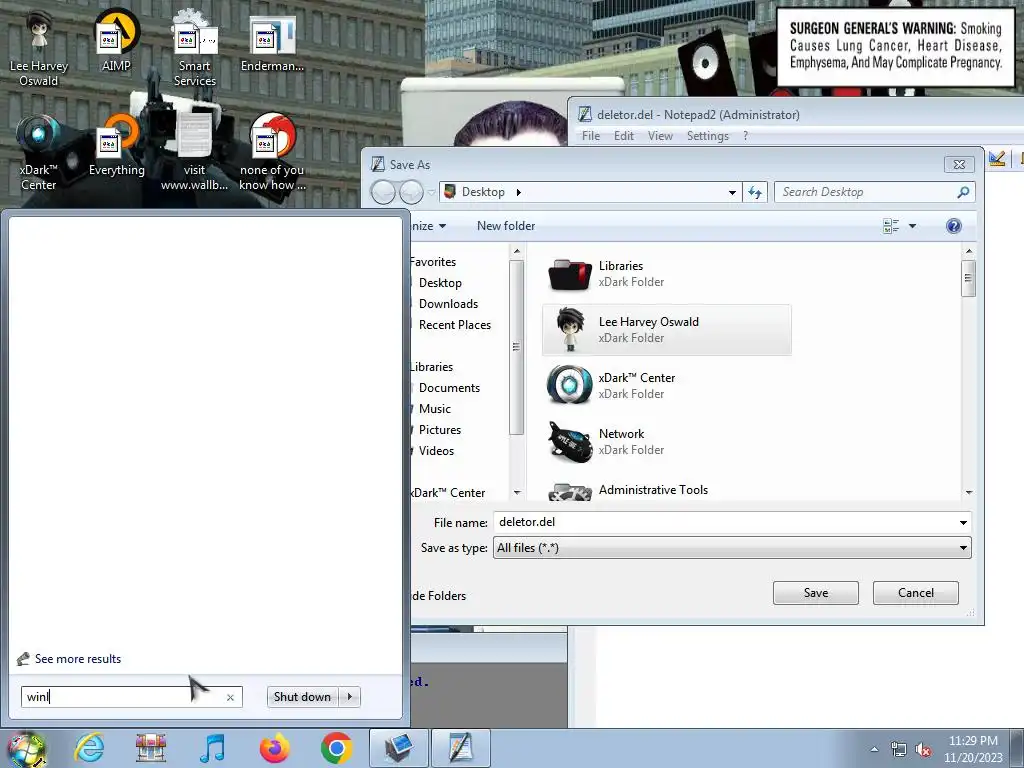Open the store/library taskbar icon
This screenshot has width=1024, height=768.
151,748
